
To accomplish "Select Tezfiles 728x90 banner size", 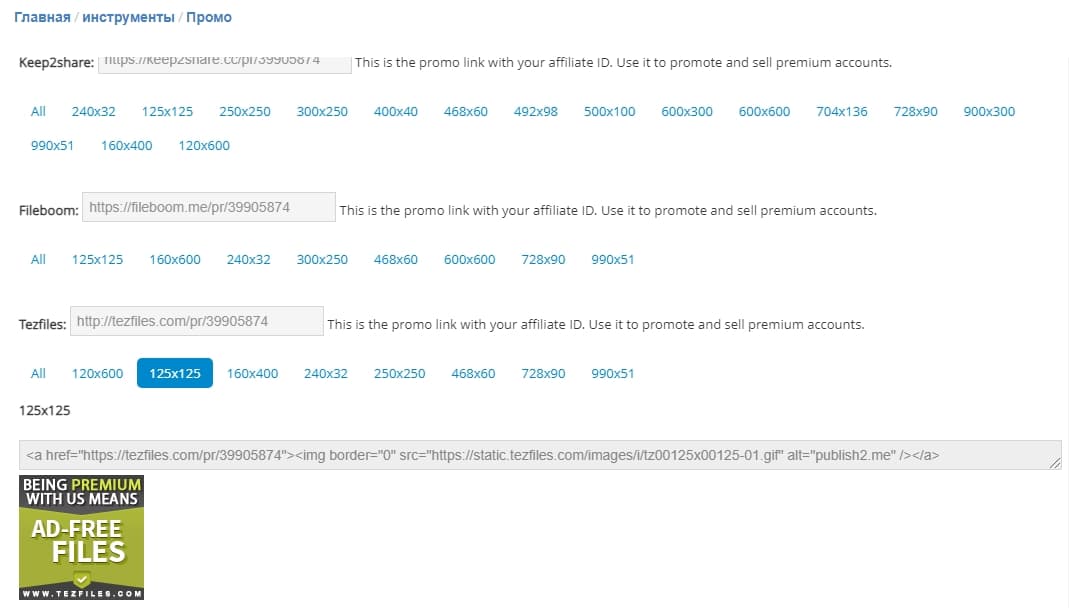I will pyautogui.click(x=543, y=373).
